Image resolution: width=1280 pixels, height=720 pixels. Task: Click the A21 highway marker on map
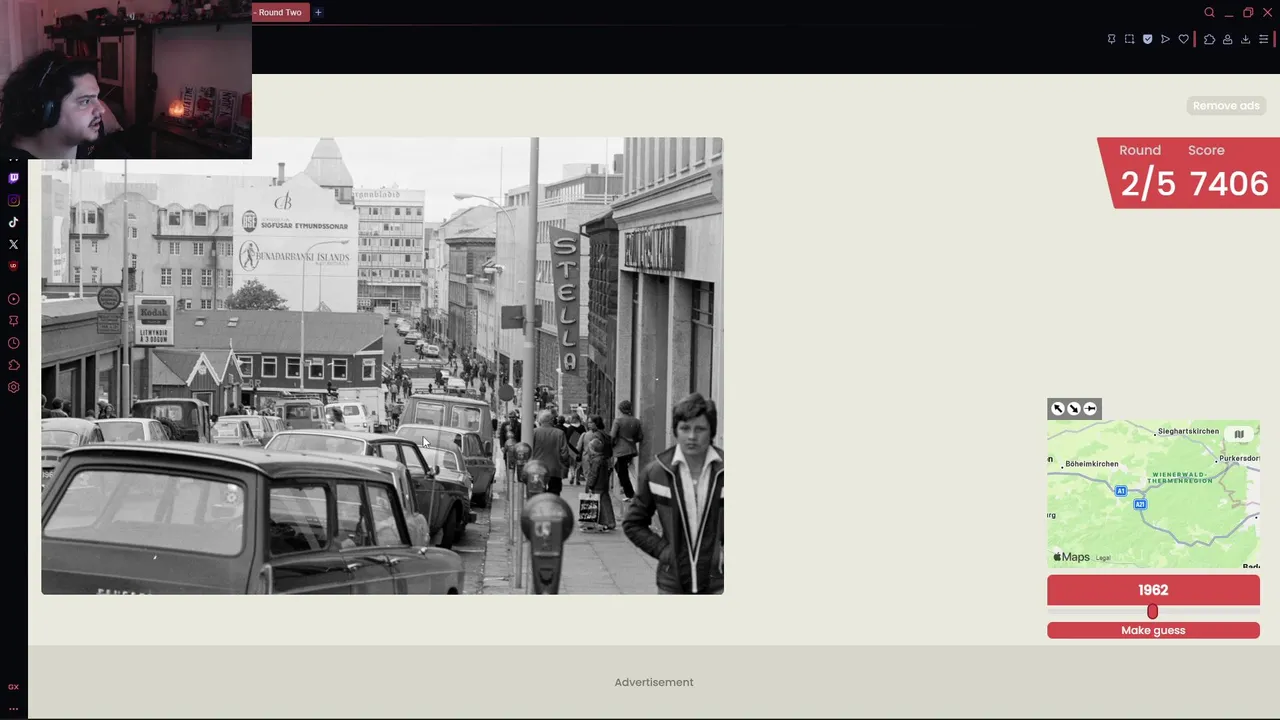click(1140, 504)
